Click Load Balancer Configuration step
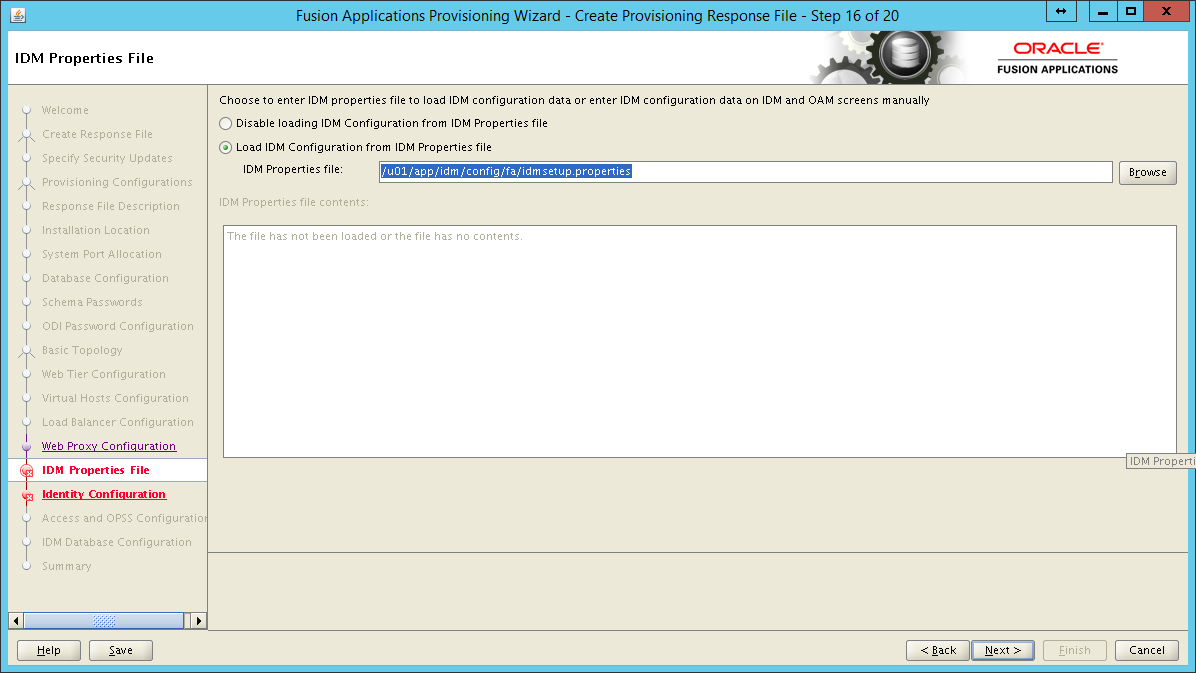 [117, 423]
